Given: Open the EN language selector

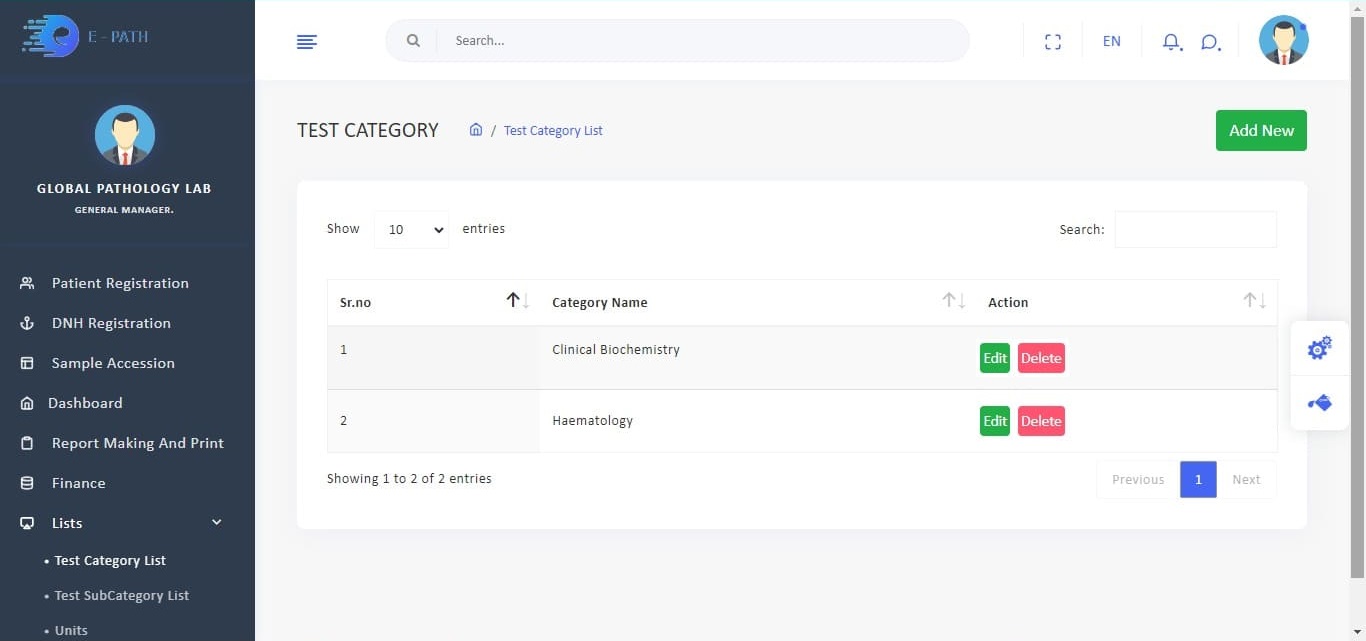Looking at the screenshot, I should (1111, 41).
